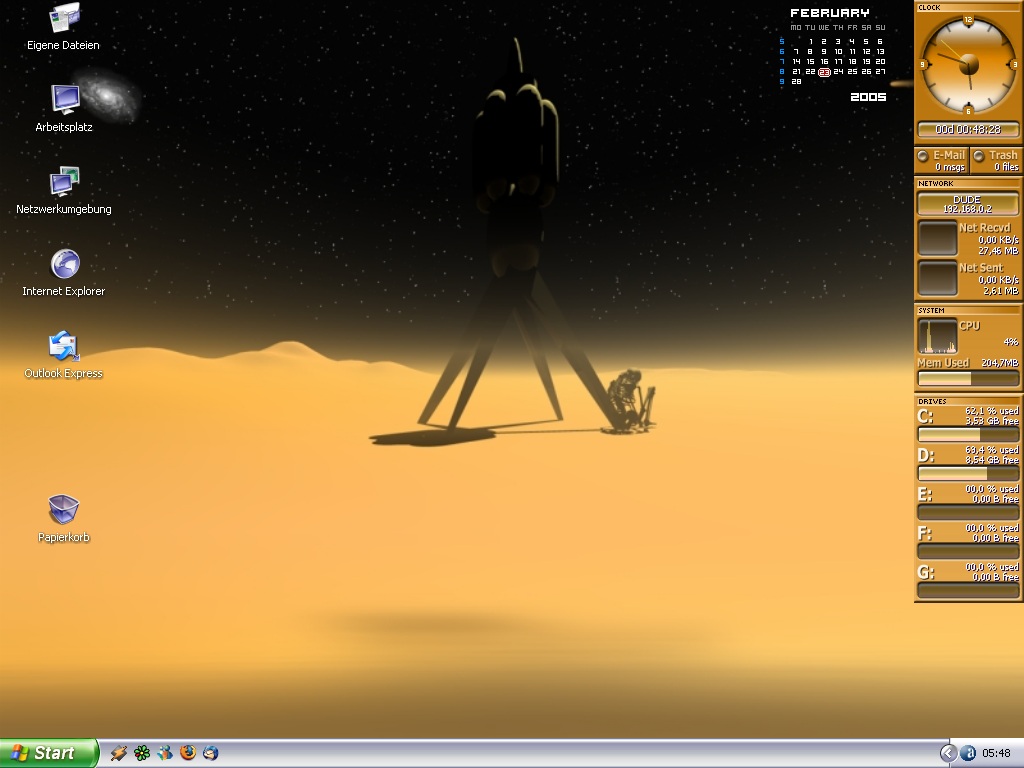The height and width of the screenshot is (768, 1024).
Task: Check the E-Mail indicator in sidebar
Action: [942, 161]
